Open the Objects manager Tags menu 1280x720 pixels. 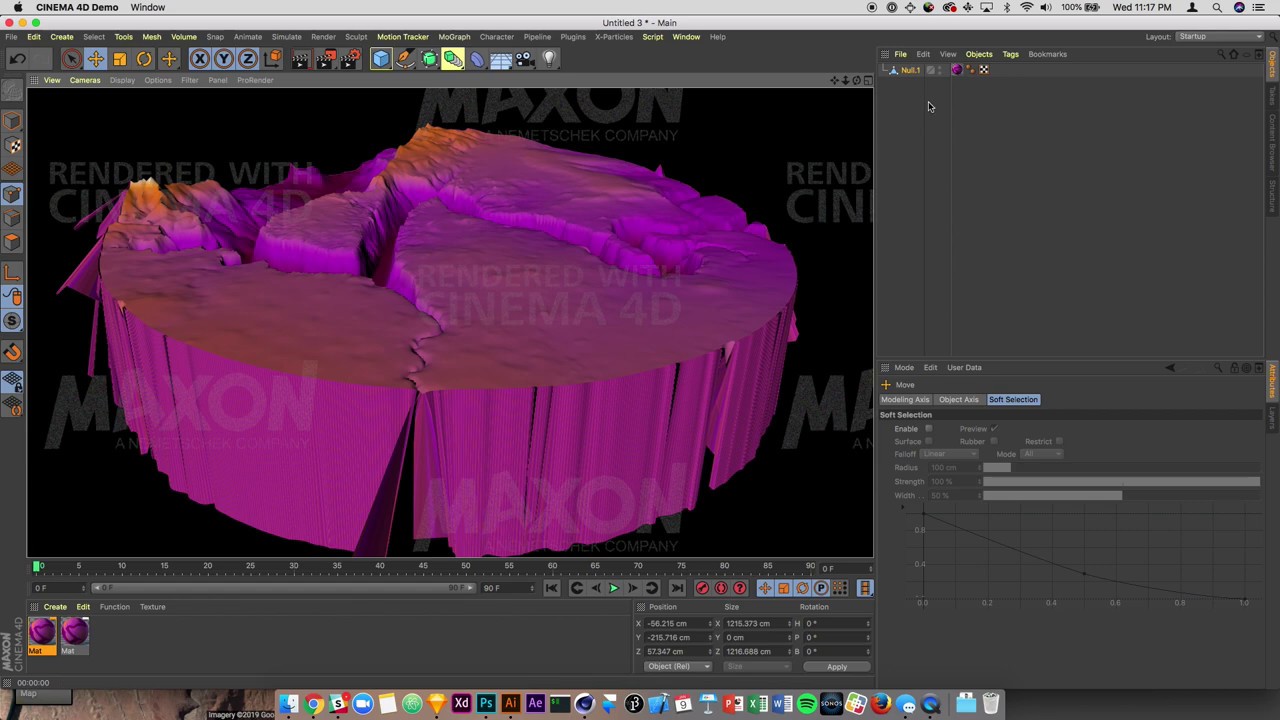click(x=1010, y=54)
